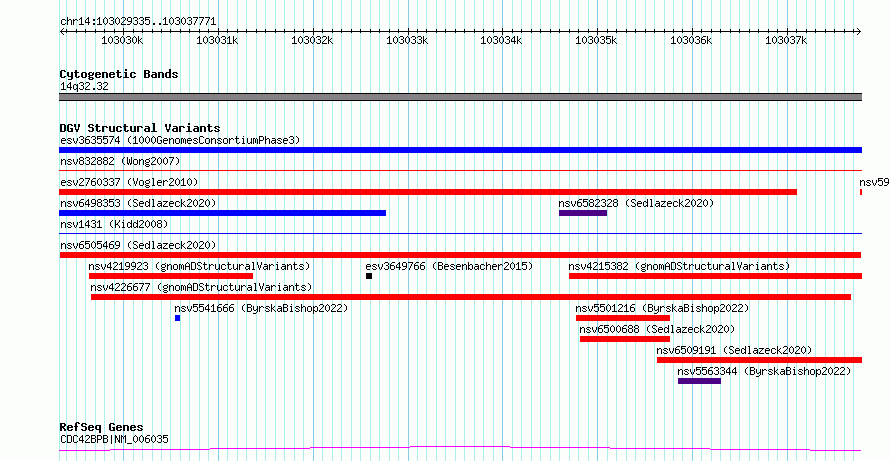Click the truncated nsv59 label at right edge
The image size is (890, 461).
click(x=874, y=182)
